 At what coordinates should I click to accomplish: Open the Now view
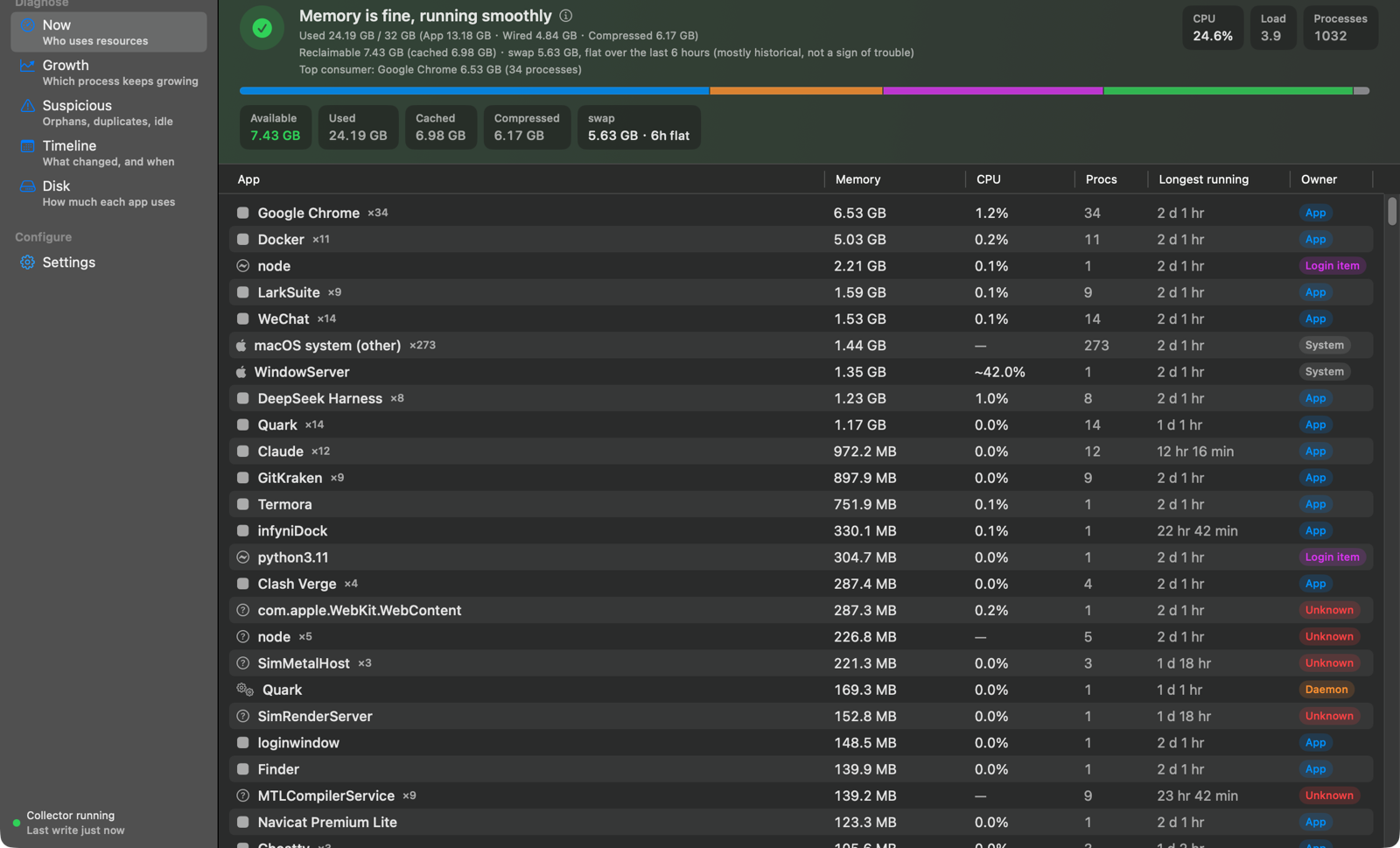tap(108, 32)
